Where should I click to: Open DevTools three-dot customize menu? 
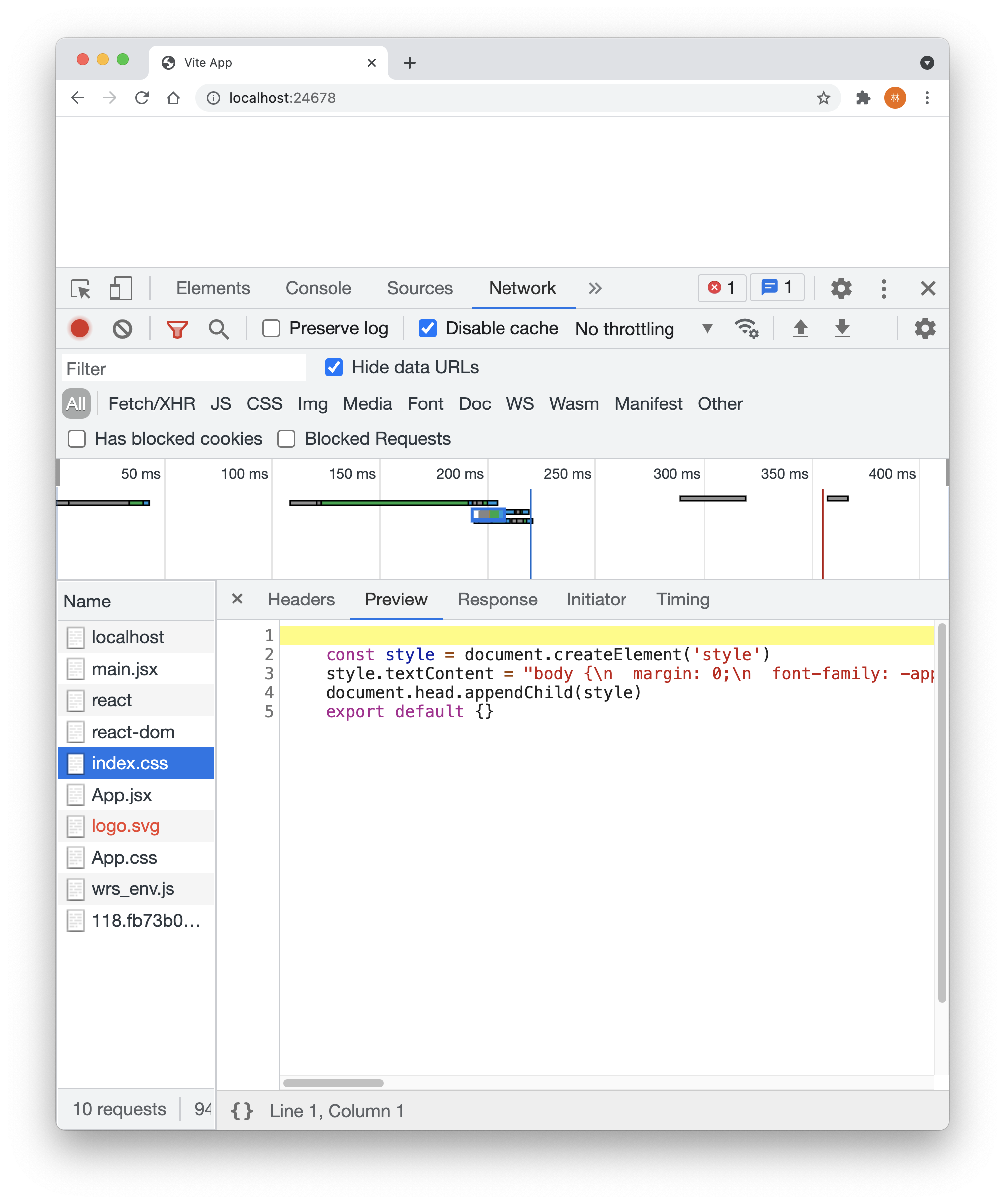click(884, 288)
